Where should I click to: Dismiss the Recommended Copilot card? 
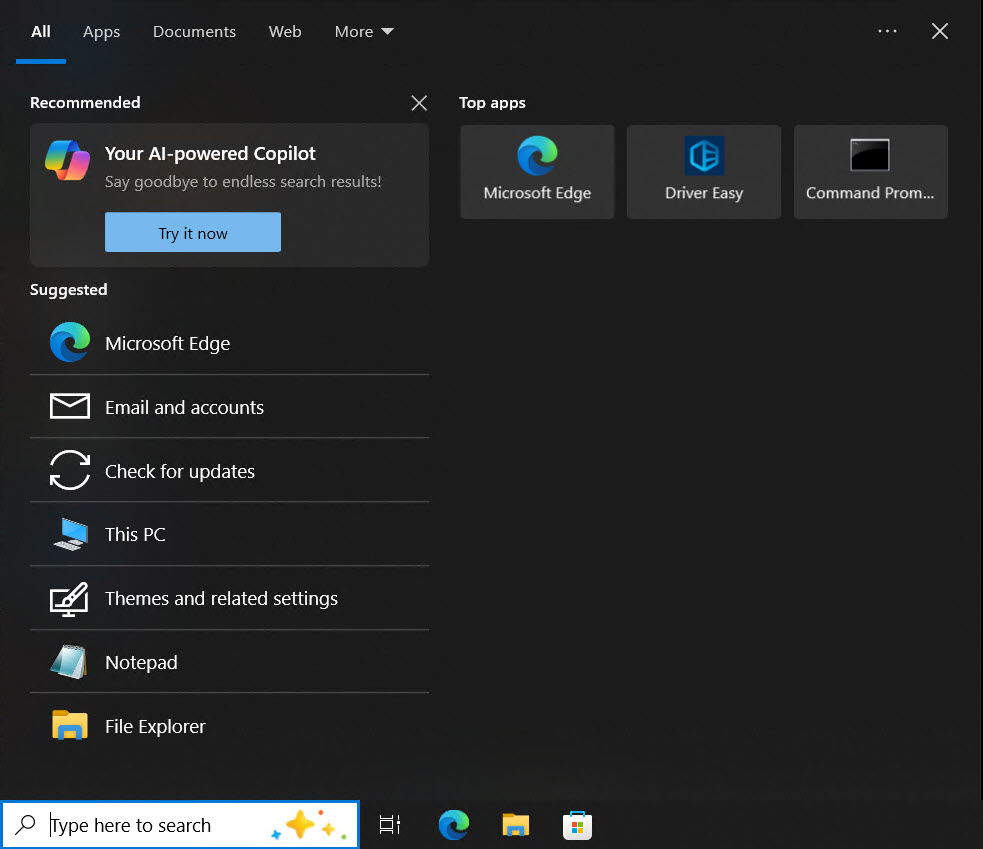coord(419,103)
